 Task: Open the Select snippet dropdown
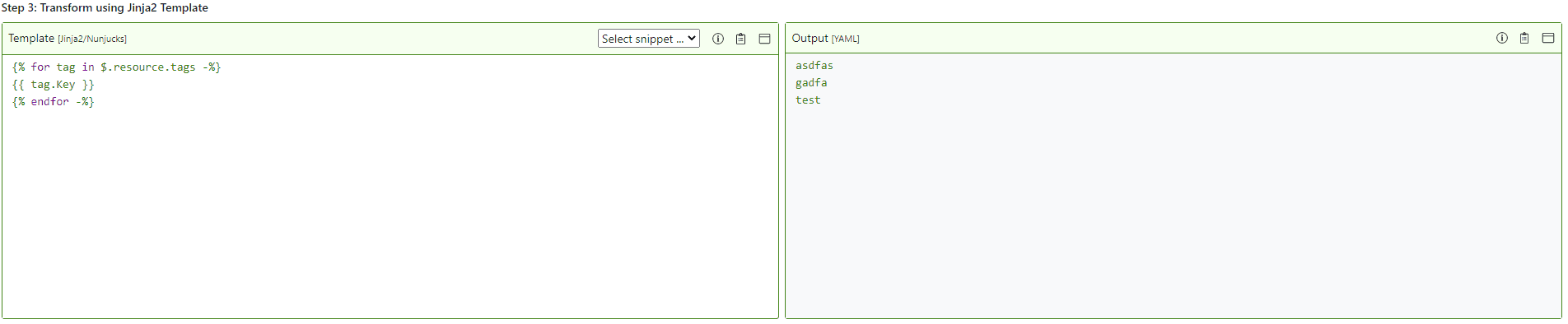[649, 39]
